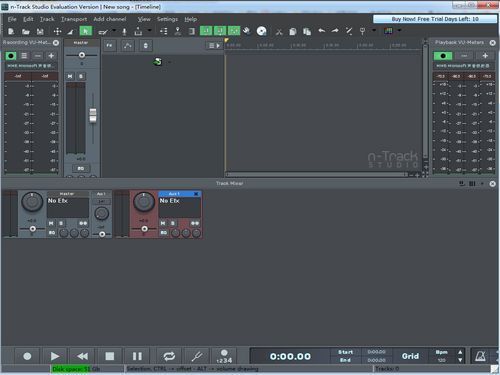The height and width of the screenshot is (375, 500).
Task: Pause playback with Pause button
Action: pos(137,356)
